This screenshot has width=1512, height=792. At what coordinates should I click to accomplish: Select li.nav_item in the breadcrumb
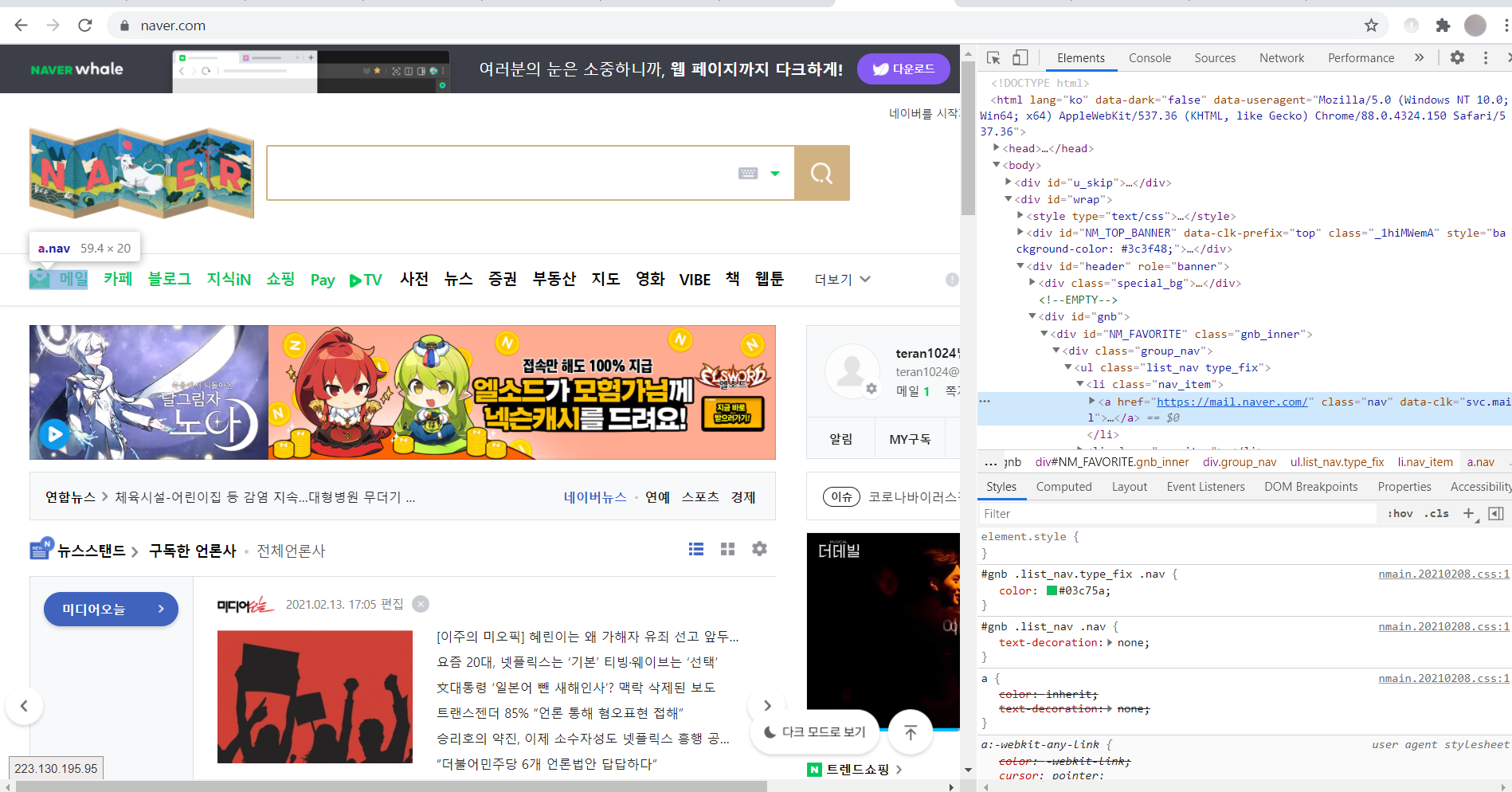[x=1425, y=462]
